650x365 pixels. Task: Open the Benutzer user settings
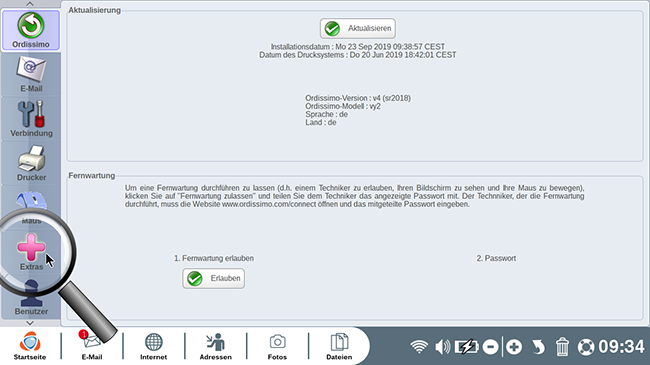point(31,297)
